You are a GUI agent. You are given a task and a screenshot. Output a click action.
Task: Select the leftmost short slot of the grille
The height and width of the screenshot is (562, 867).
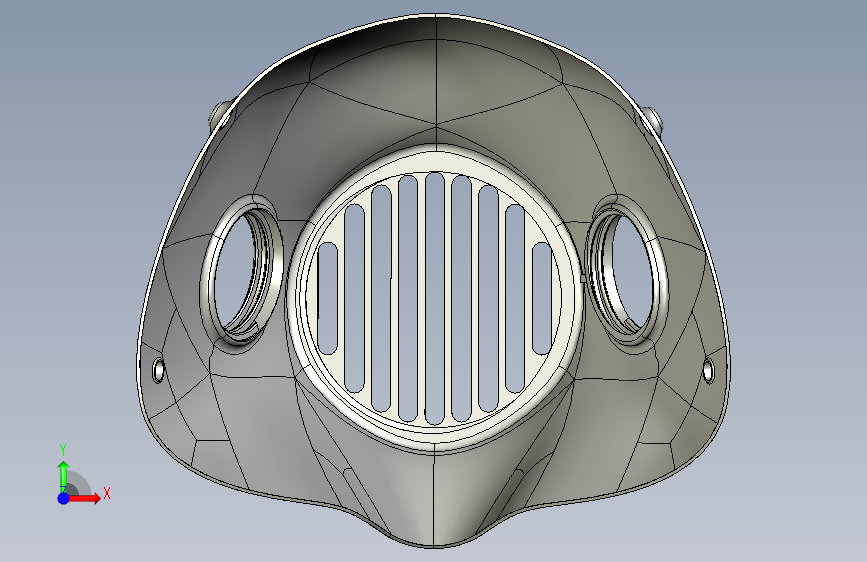pyautogui.click(x=328, y=298)
